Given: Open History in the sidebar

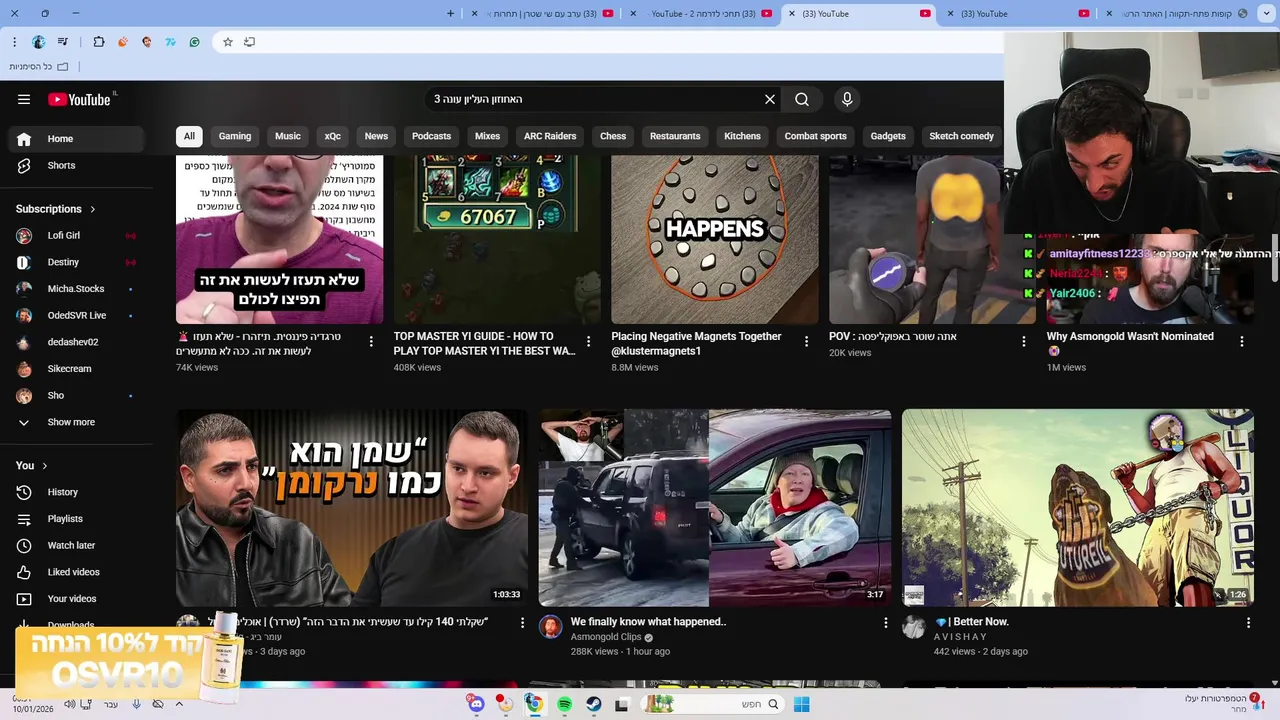Looking at the screenshot, I should tap(77, 492).
